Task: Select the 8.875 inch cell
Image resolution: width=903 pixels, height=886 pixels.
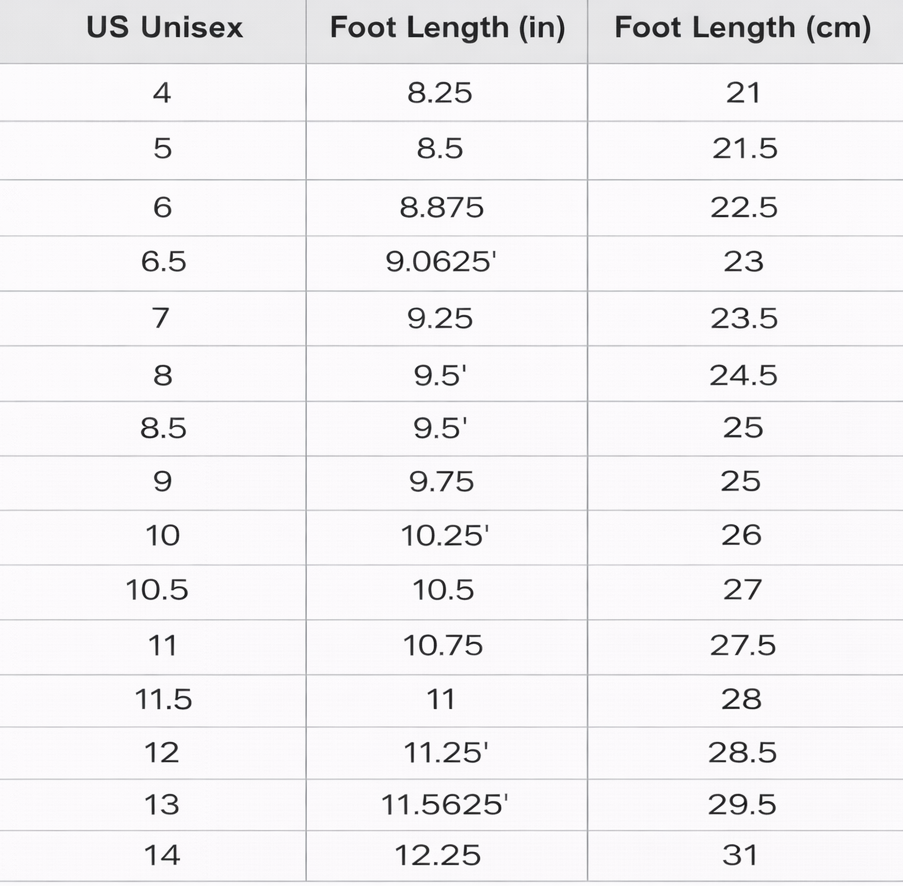Action: tap(441, 207)
